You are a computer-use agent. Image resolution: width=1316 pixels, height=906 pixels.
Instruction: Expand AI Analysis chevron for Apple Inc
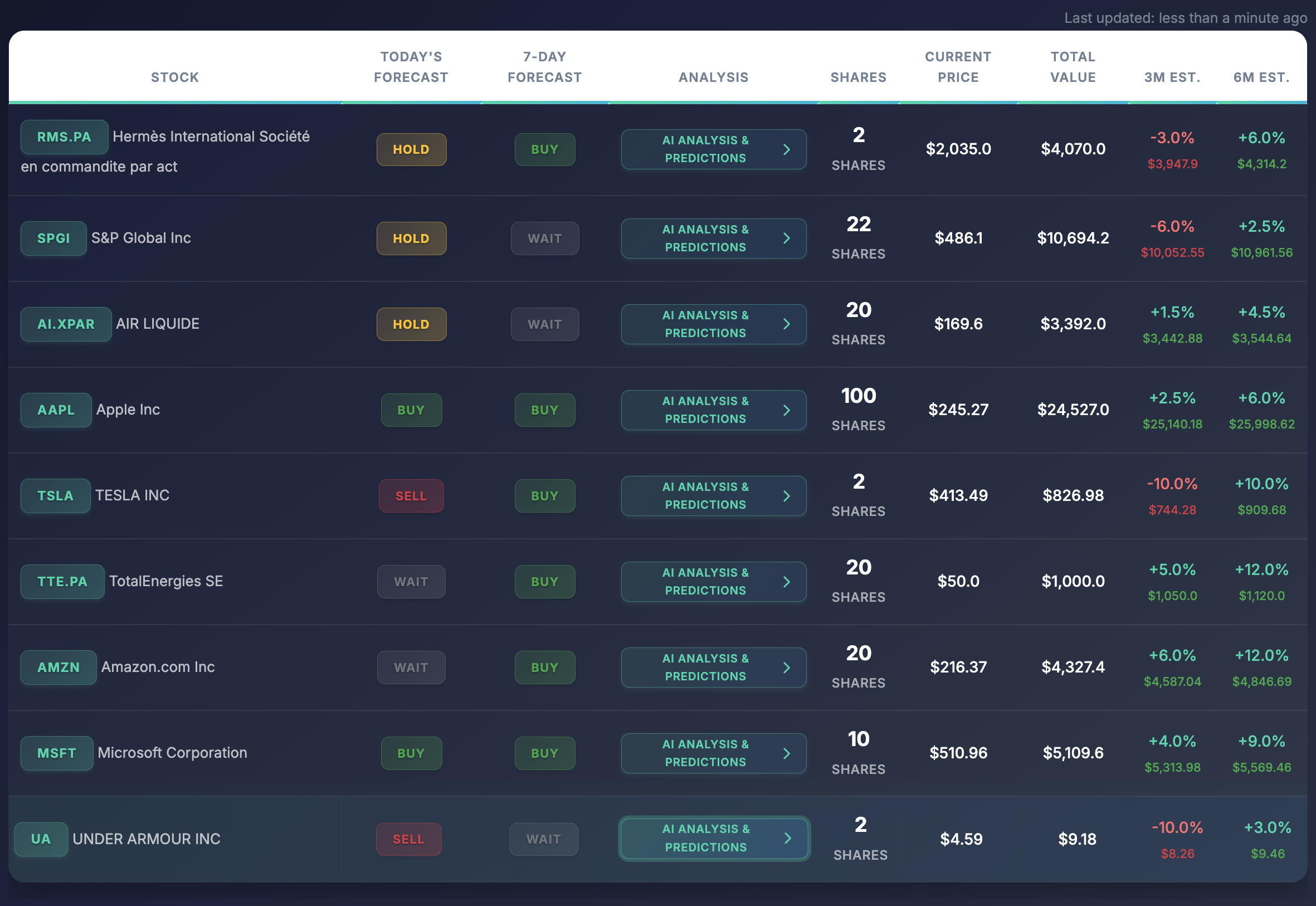coord(787,410)
